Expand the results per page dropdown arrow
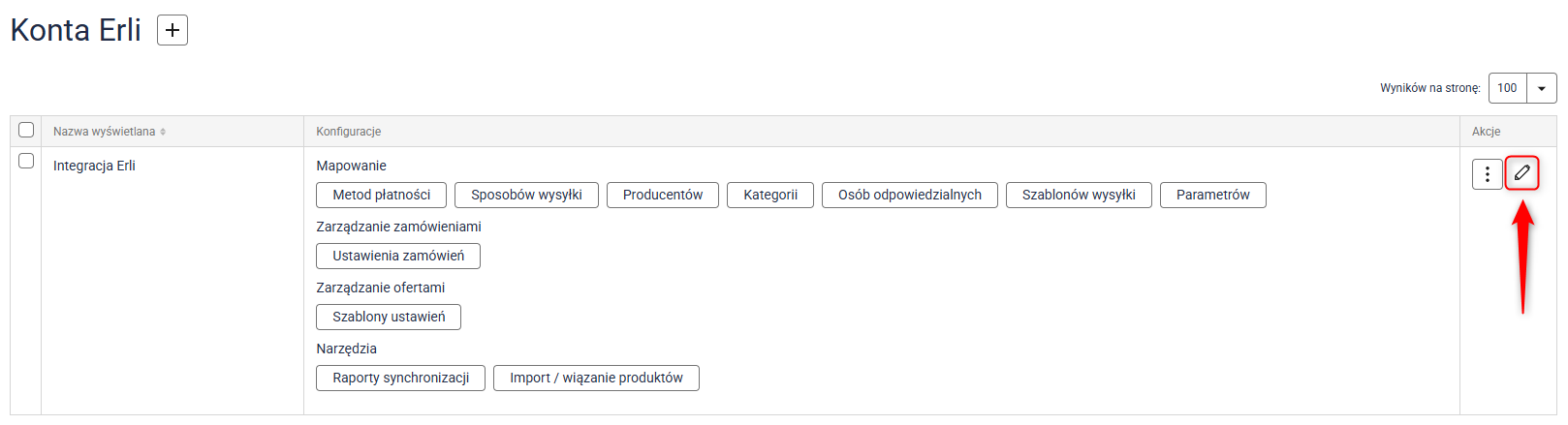The width and height of the screenshot is (1568, 425). (1541, 88)
